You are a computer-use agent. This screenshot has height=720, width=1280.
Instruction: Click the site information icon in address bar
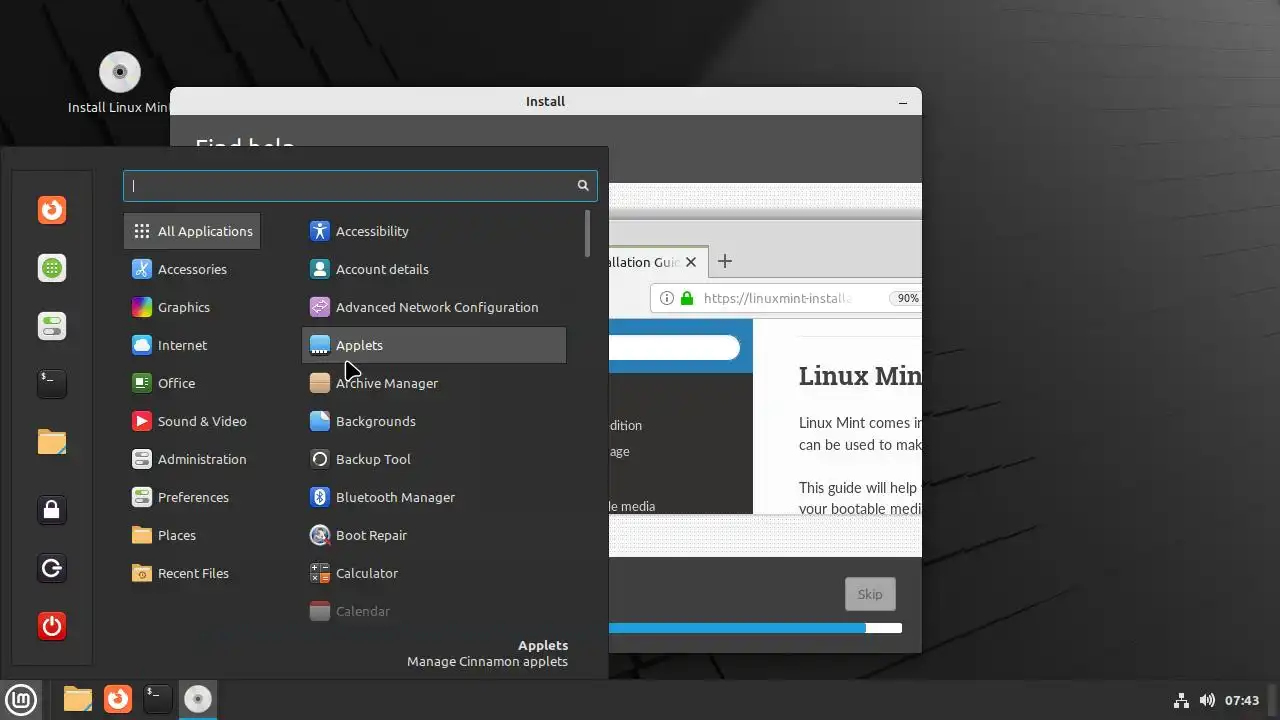(667, 298)
